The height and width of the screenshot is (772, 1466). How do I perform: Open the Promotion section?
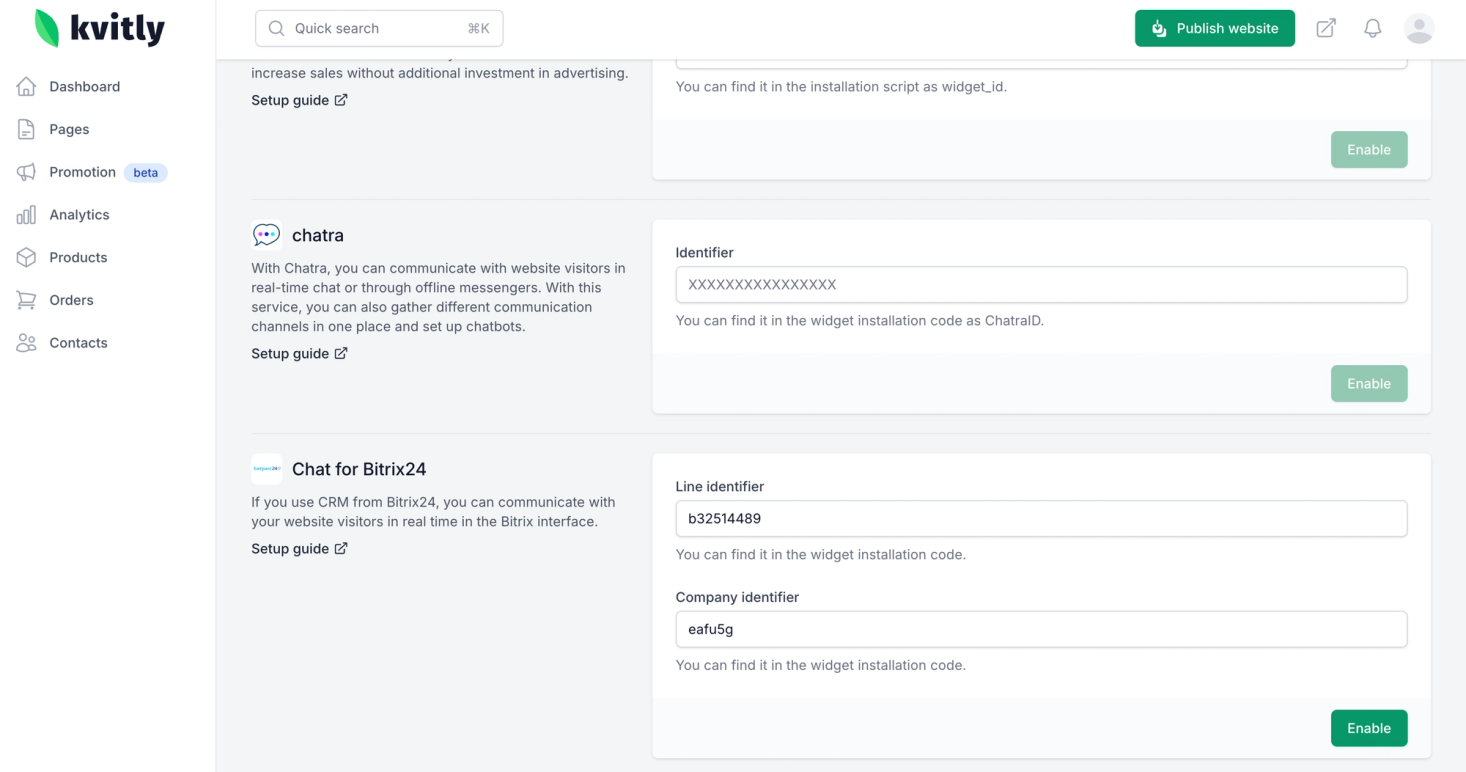pos(82,172)
